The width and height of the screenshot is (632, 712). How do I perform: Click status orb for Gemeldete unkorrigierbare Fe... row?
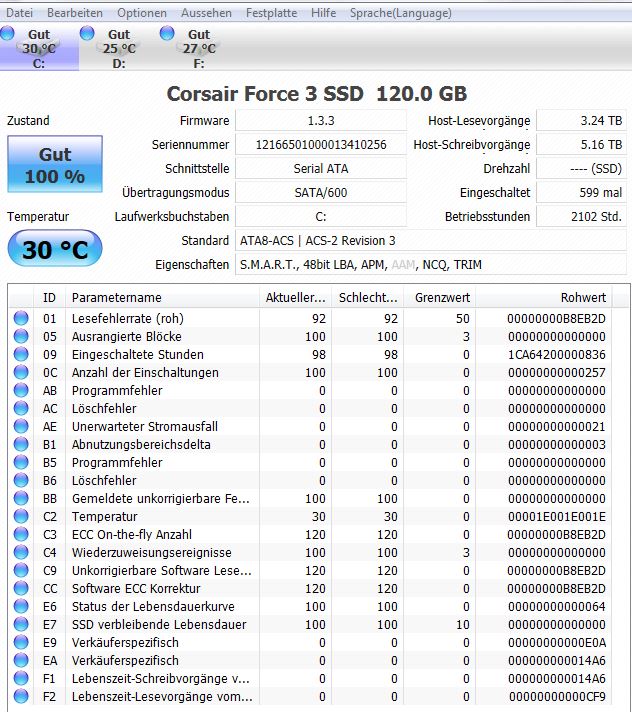[x=21, y=498]
